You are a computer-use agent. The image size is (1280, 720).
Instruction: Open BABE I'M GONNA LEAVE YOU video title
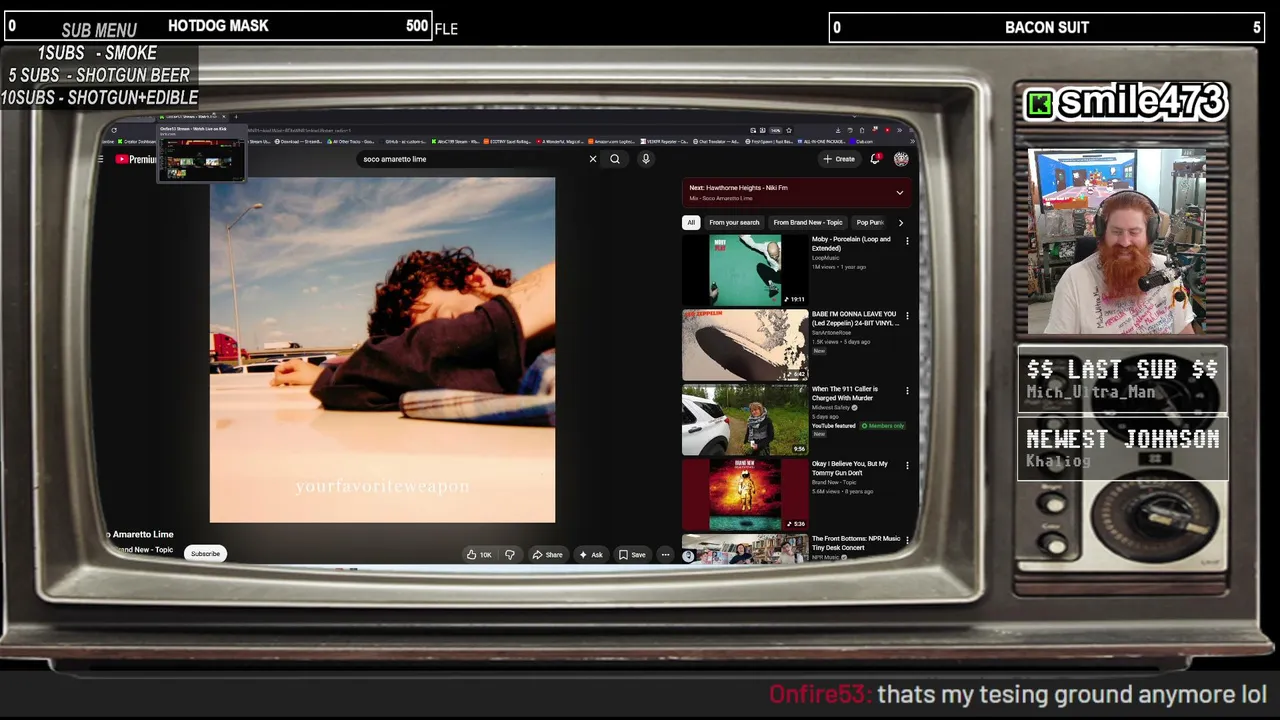coord(855,318)
